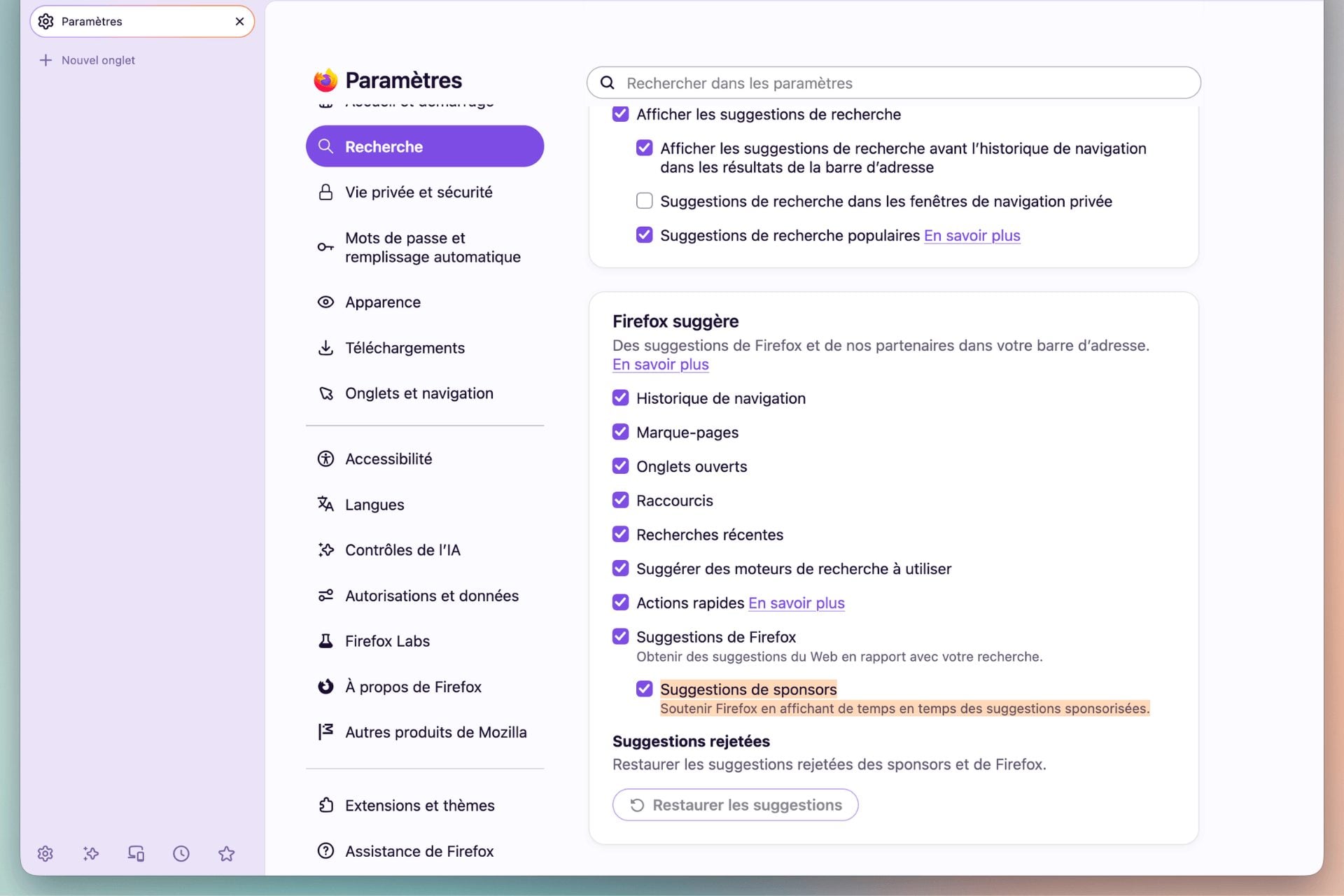
Task: Focus Rechercher dans les paramètres field
Action: pyautogui.click(x=894, y=83)
